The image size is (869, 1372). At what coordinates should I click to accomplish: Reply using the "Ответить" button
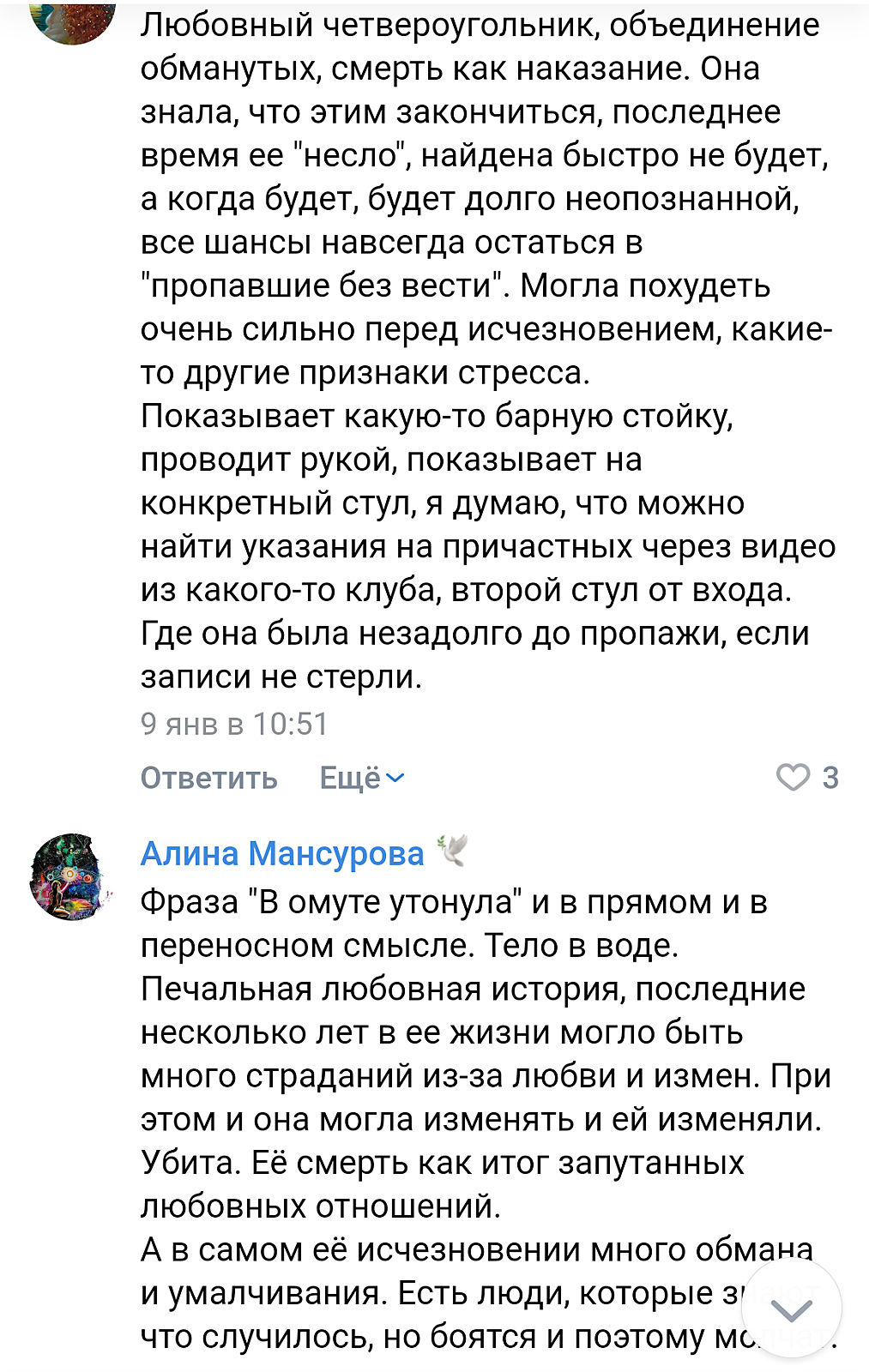point(208,778)
